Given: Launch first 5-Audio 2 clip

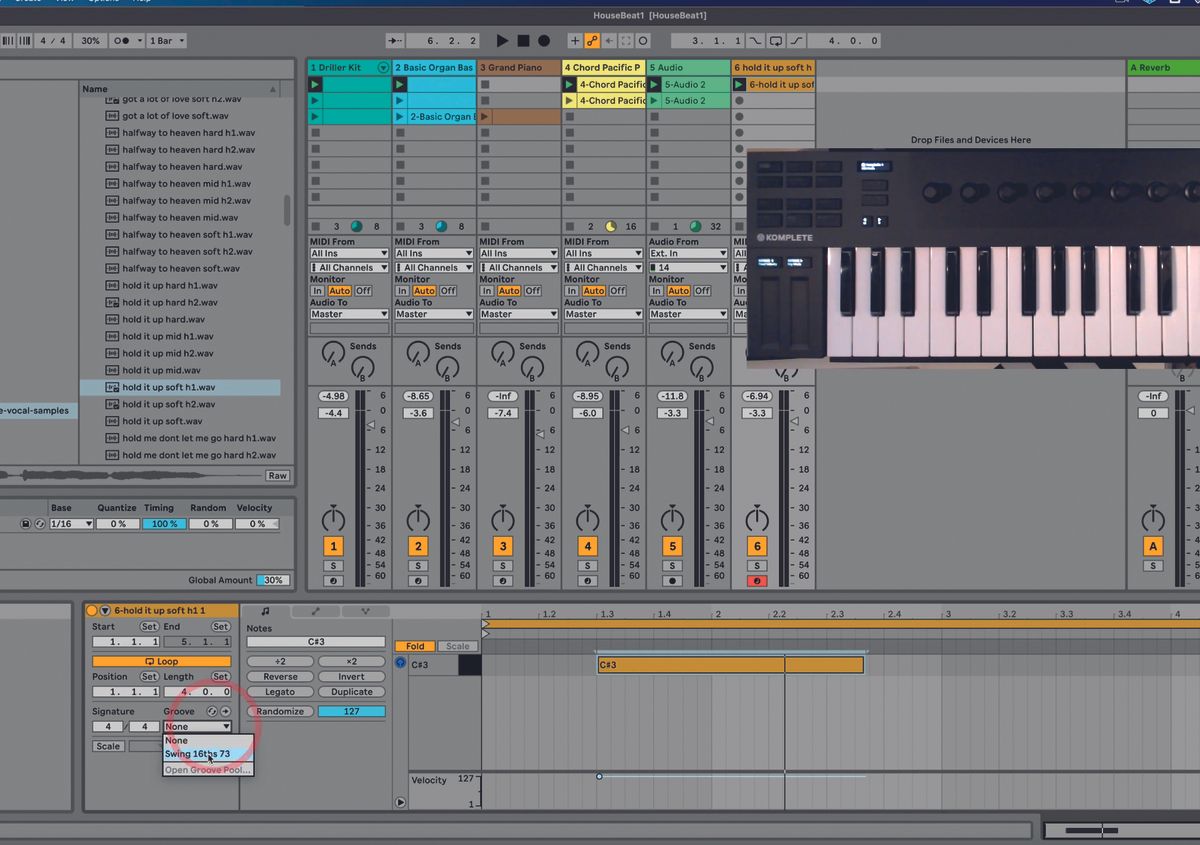Looking at the screenshot, I should 655,85.
